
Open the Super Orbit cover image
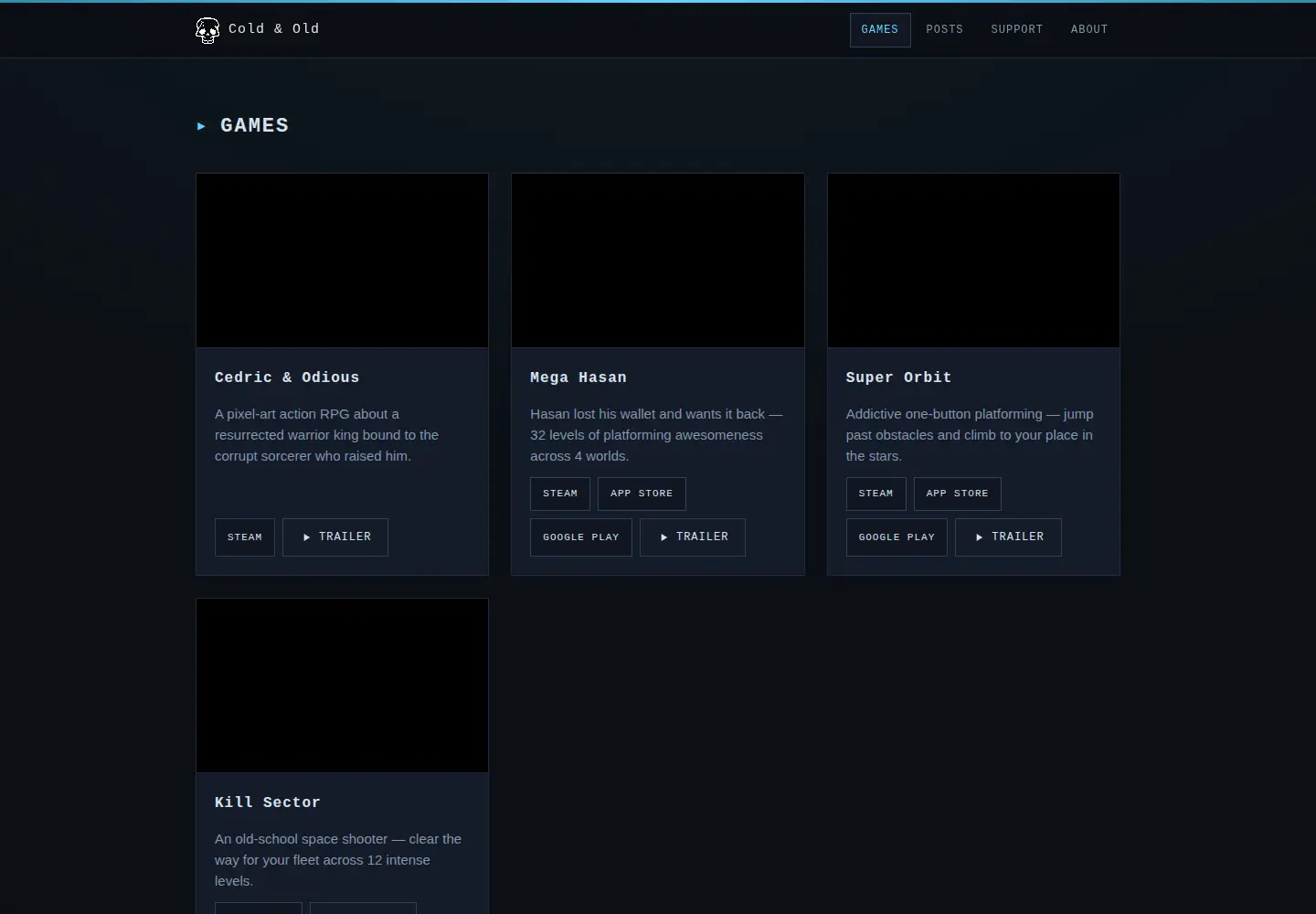click(x=973, y=260)
